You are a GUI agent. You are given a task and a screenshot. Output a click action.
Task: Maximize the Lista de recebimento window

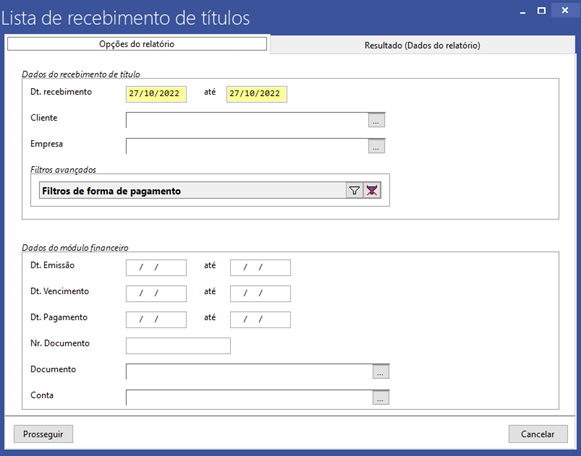point(542,11)
